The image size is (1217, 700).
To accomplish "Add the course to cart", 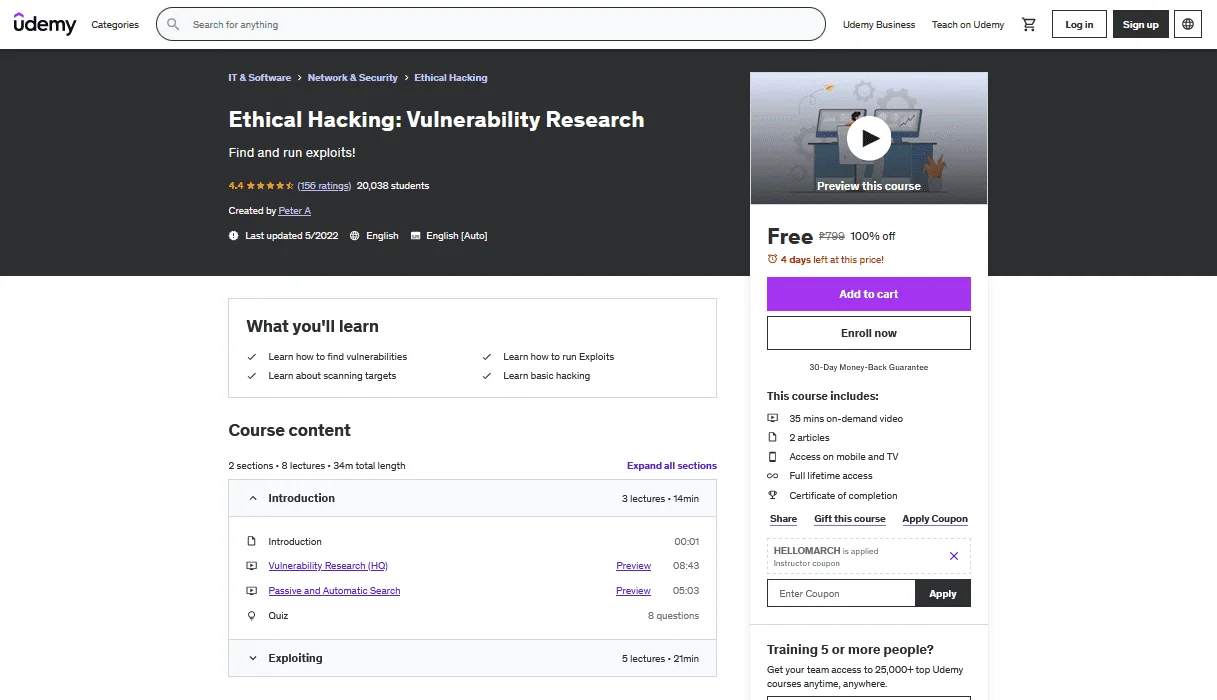I will click(x=869, y=294).
